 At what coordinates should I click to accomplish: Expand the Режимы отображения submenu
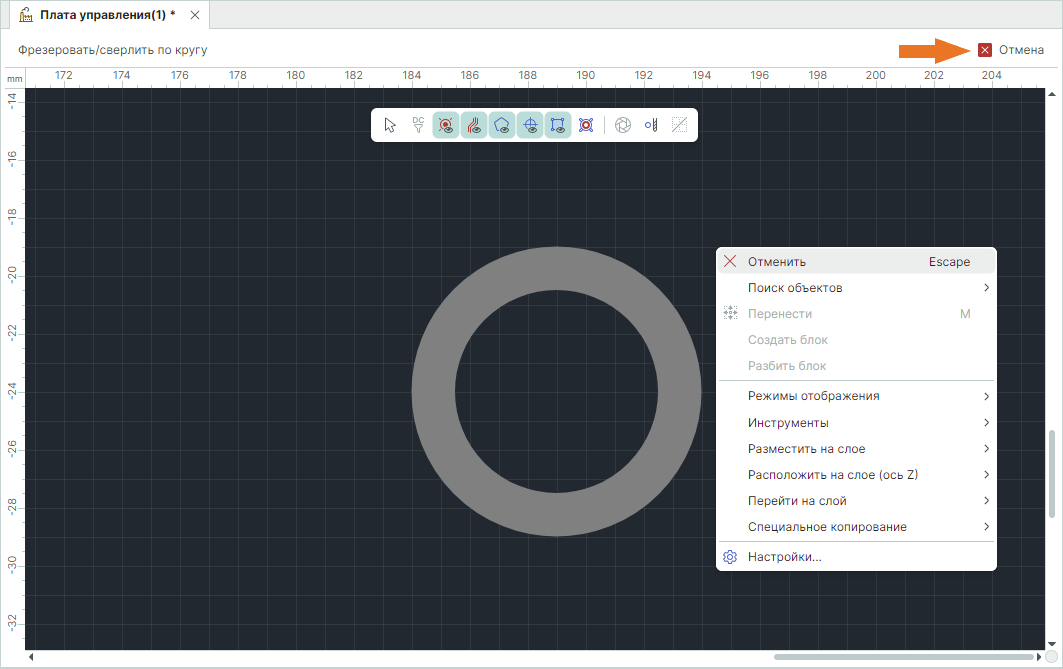(814, 396)
